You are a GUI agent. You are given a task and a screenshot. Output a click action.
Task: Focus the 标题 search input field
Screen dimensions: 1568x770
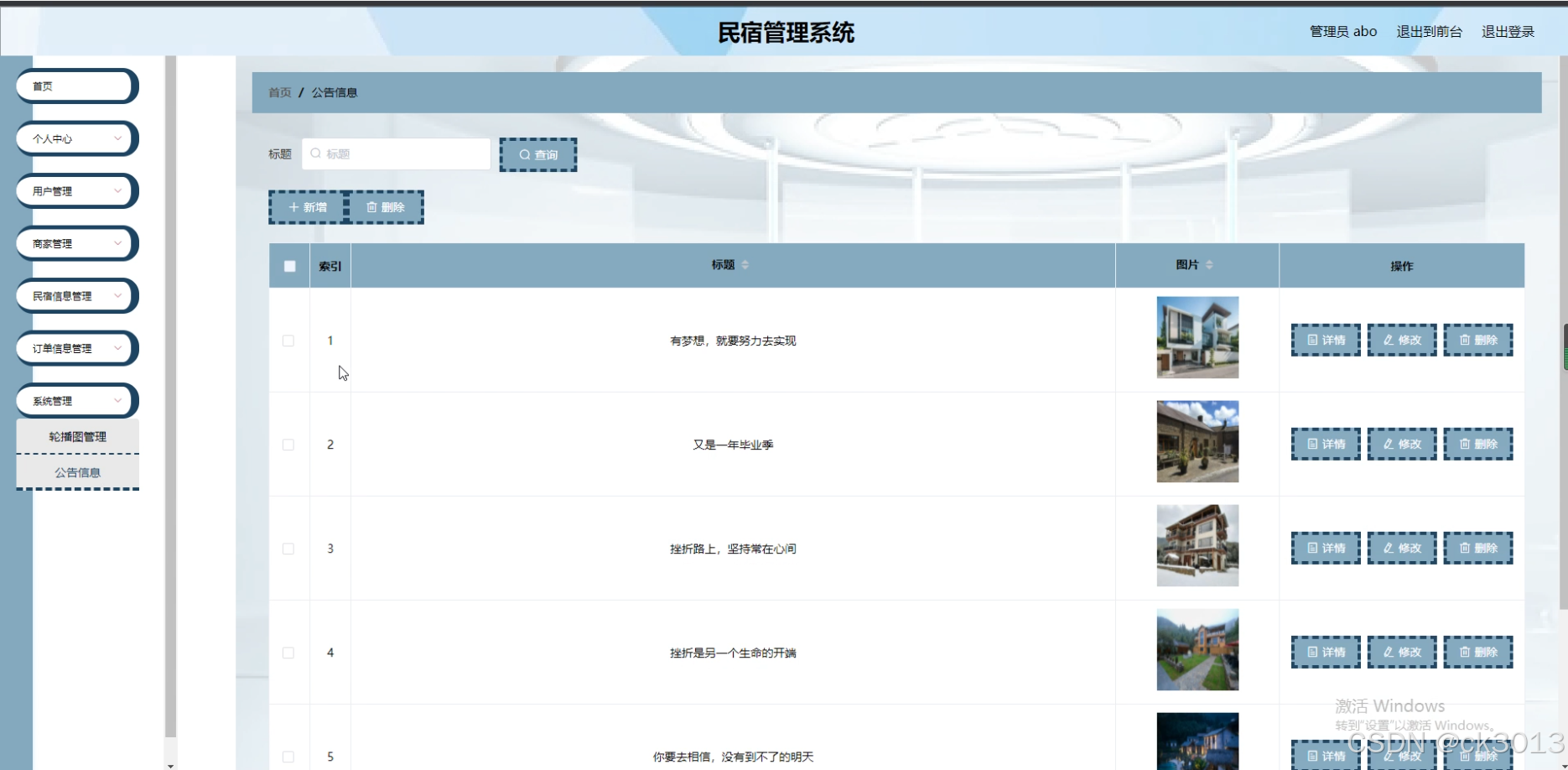click(397, 154)
